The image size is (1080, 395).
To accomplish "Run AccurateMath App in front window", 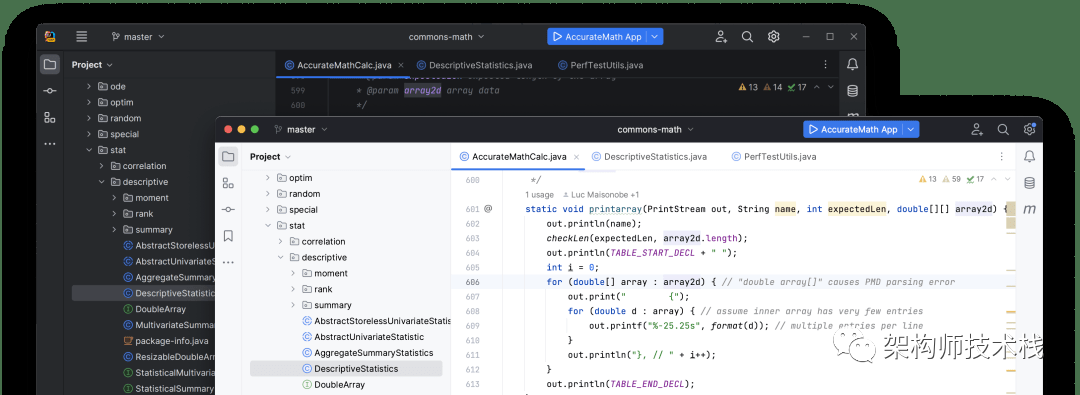I will (853, 129).
